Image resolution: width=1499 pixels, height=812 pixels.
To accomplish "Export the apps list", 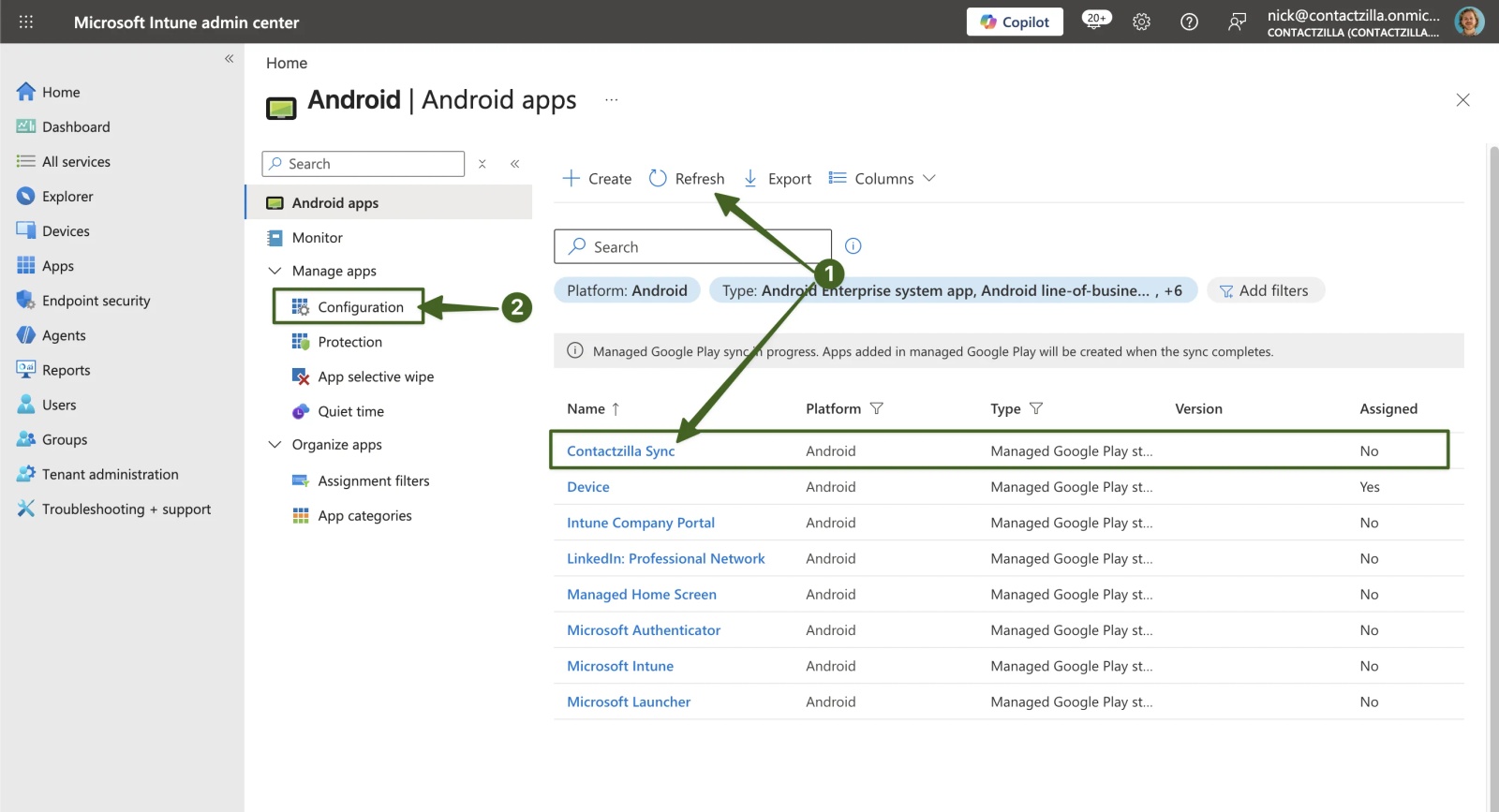I will click(778, 178).
